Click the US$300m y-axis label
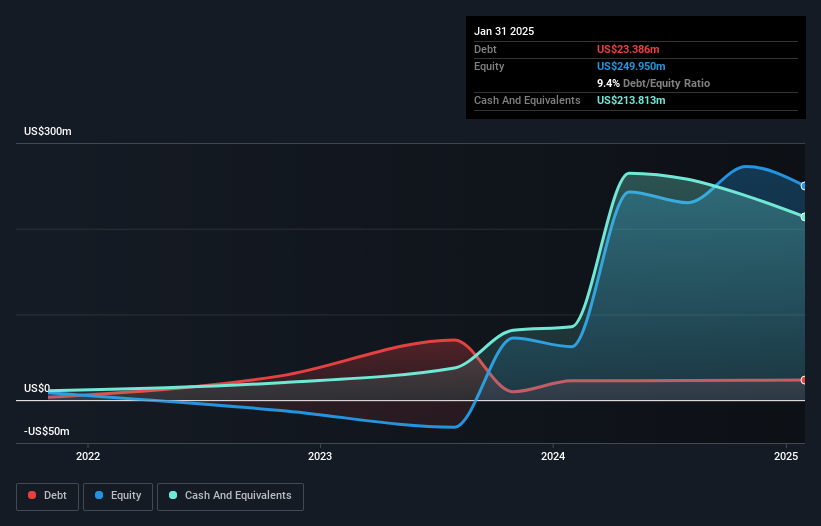 (x=48, y=131)
